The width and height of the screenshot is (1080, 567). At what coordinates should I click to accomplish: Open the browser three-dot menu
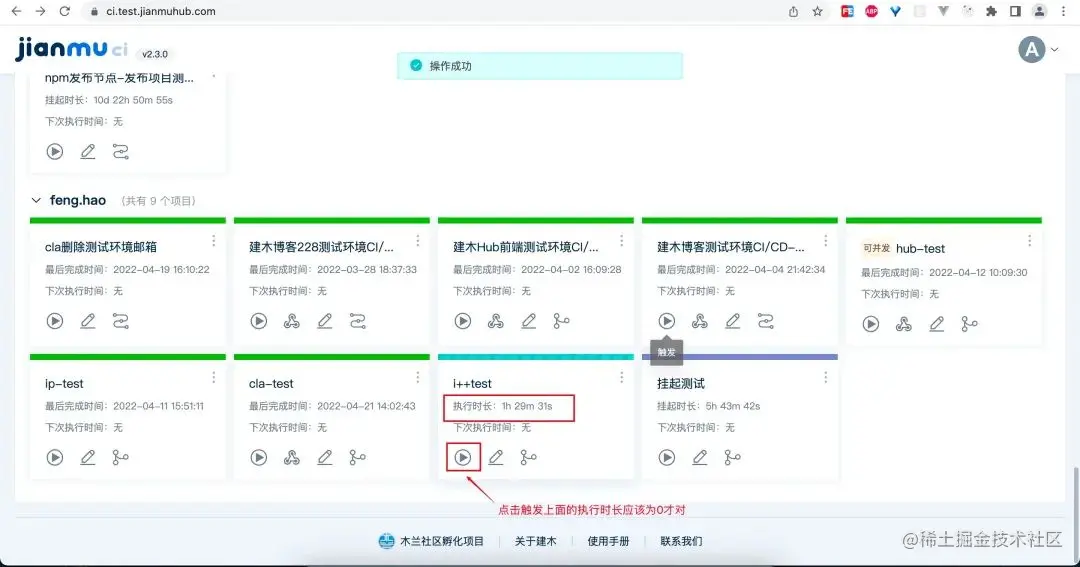tap(1063, 12)
